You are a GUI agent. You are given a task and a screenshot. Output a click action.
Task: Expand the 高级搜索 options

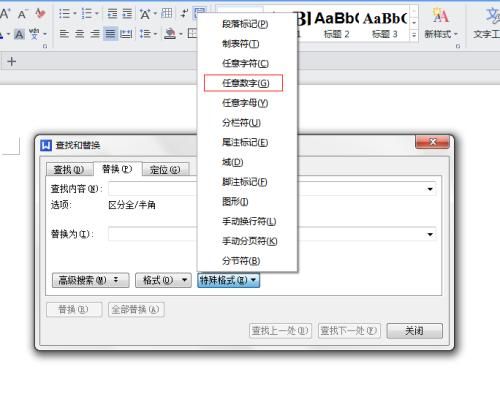91,280
